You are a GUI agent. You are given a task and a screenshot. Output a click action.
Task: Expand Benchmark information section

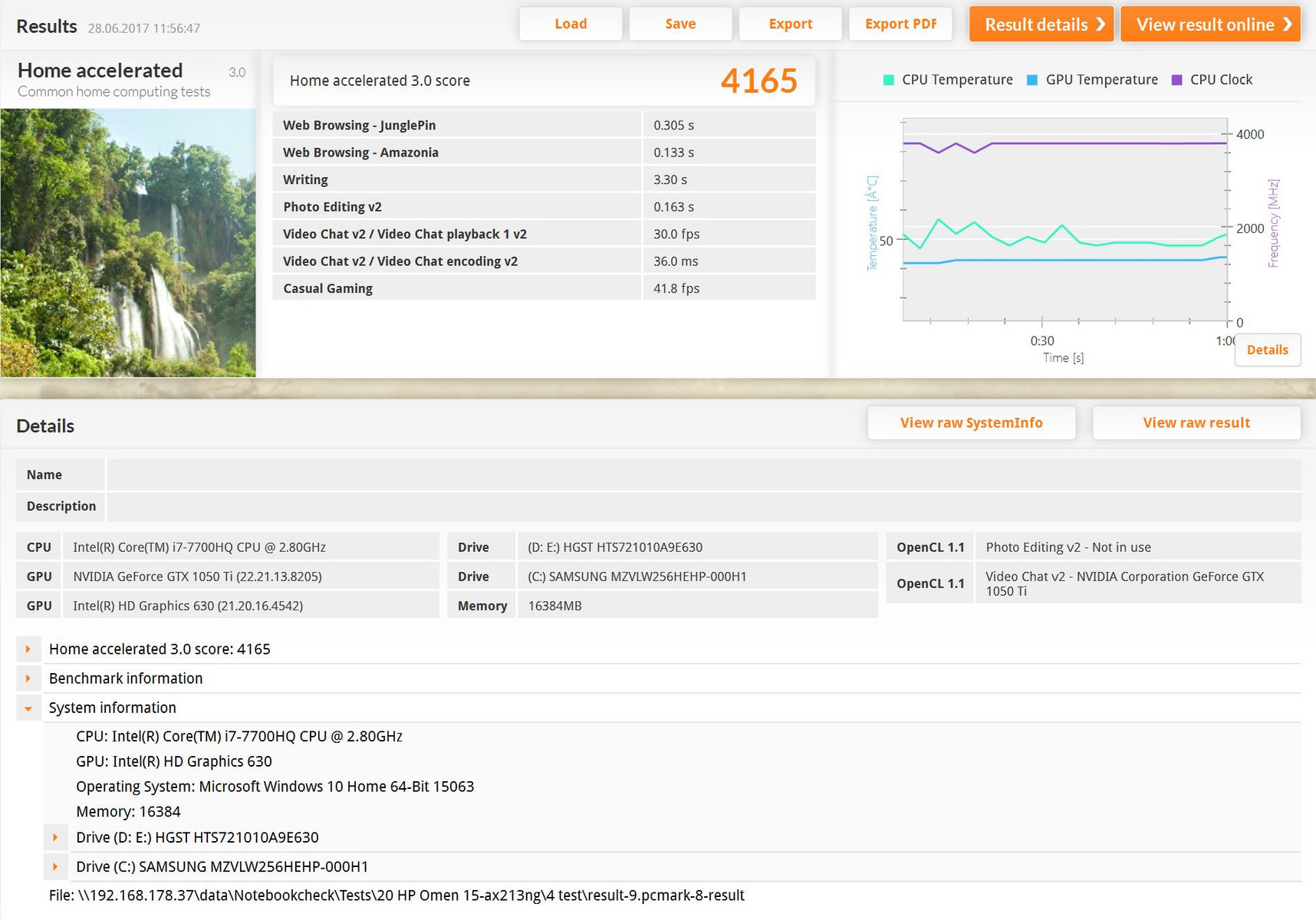pos(28,678)
